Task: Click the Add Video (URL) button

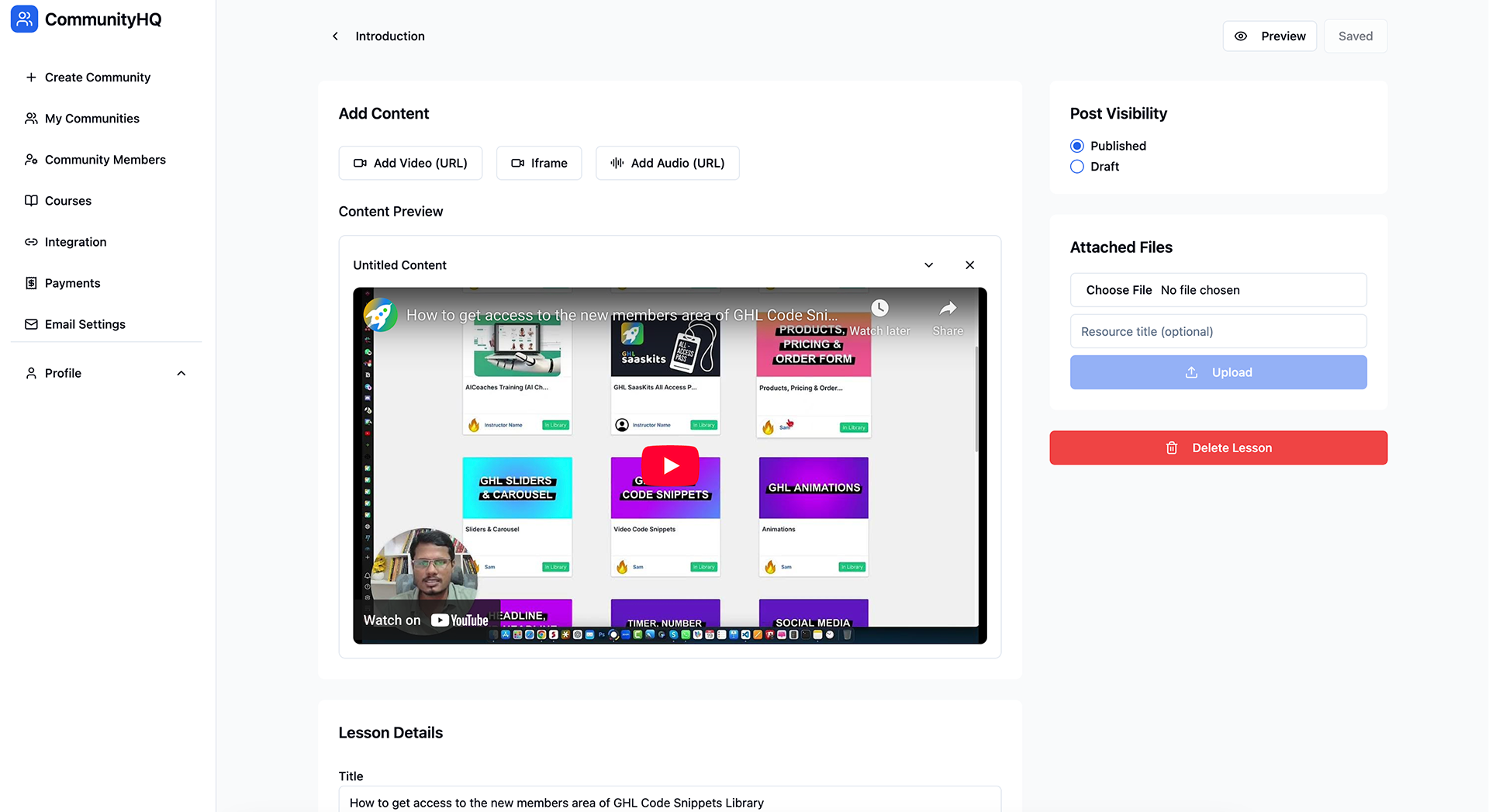Action: tap(410, 163)
